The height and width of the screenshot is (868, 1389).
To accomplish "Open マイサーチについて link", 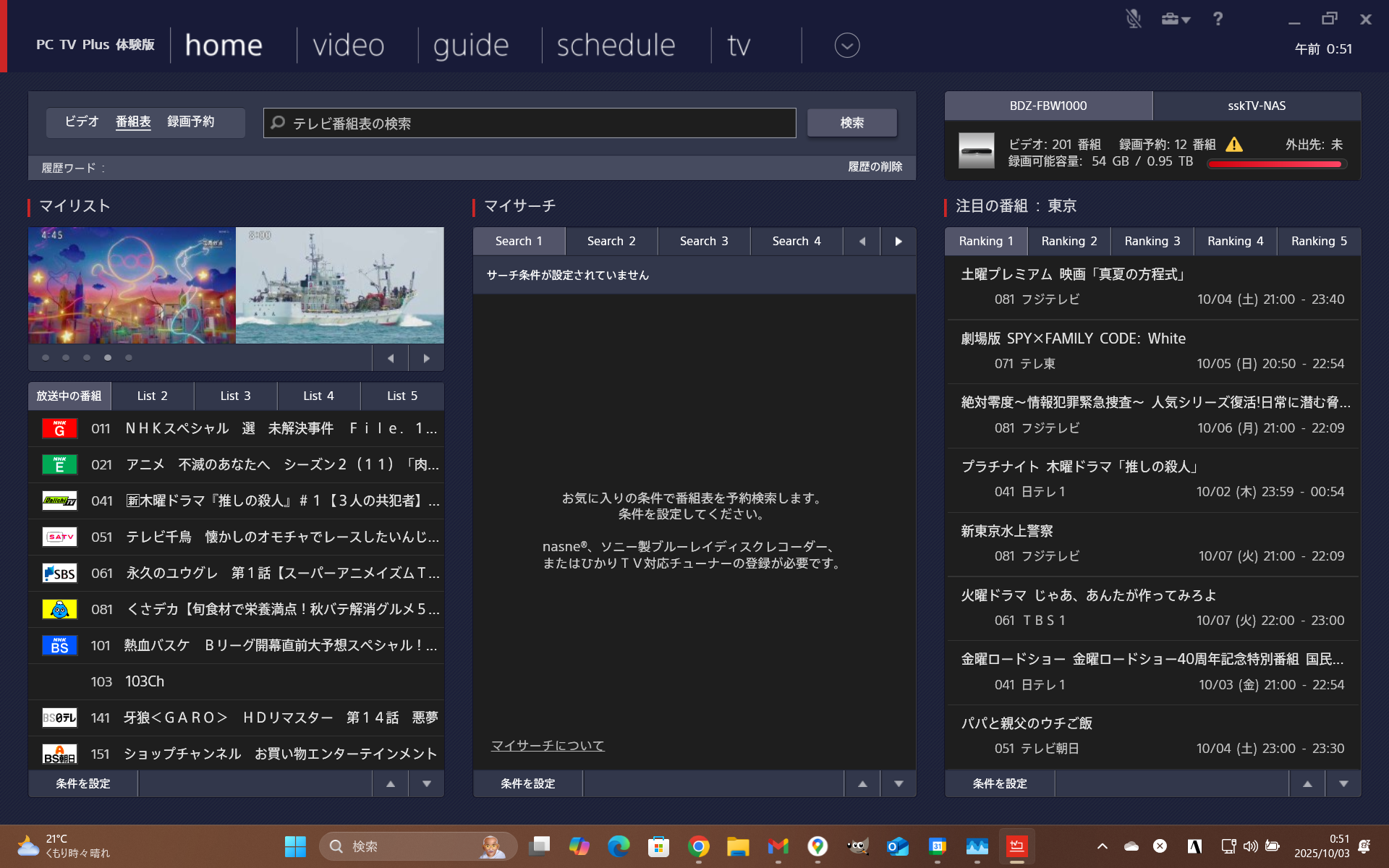I will coord(547,746).
